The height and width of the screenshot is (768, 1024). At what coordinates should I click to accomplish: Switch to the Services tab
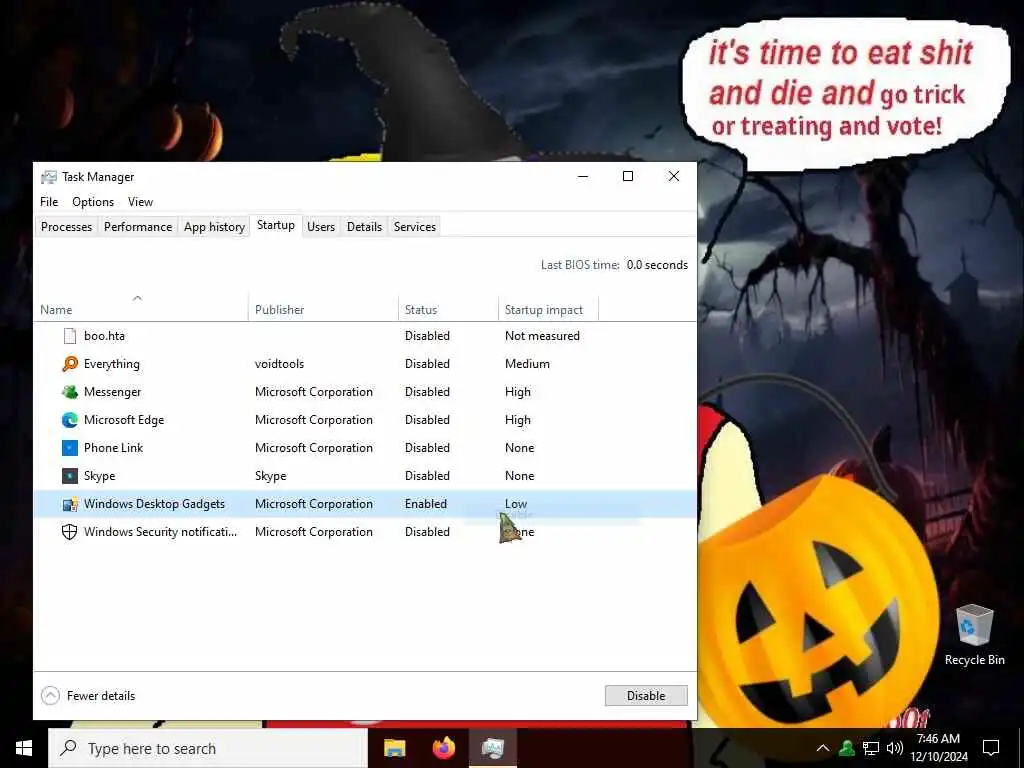coord(415,227)
